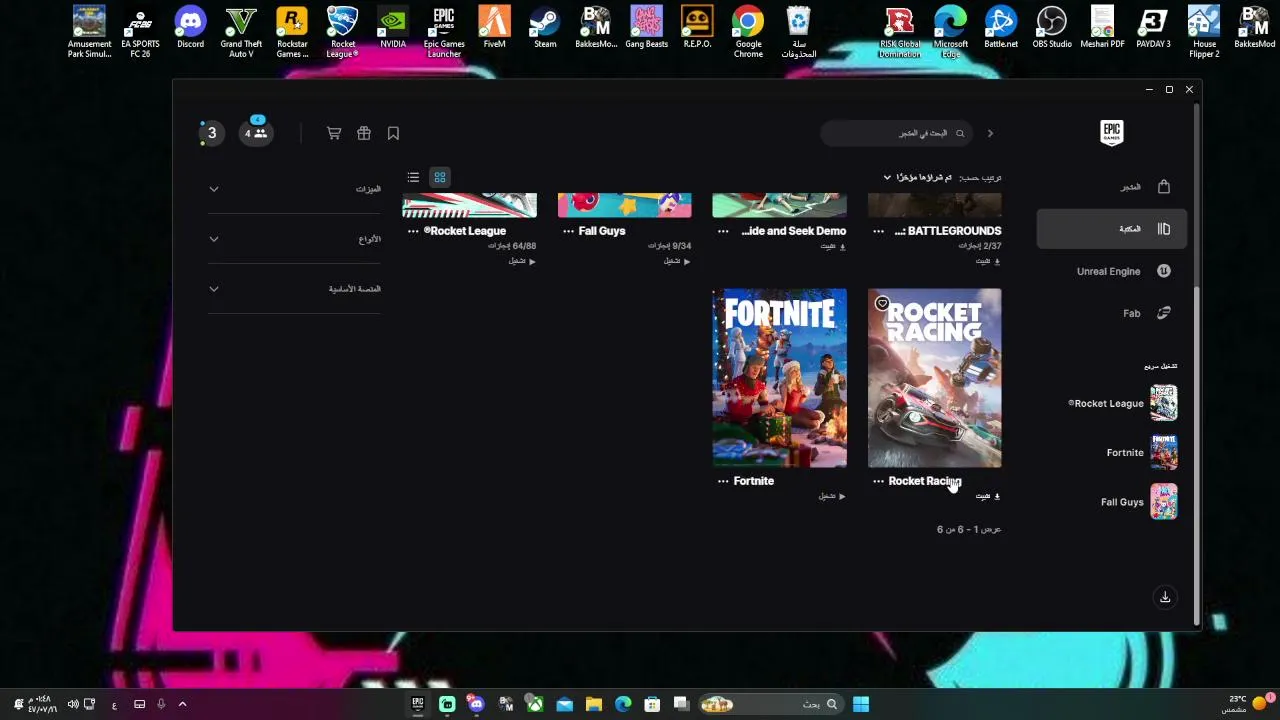1280x720 pixels.
Task: Click install button under Hide and Seek Demo
Action: click(833, 246)
